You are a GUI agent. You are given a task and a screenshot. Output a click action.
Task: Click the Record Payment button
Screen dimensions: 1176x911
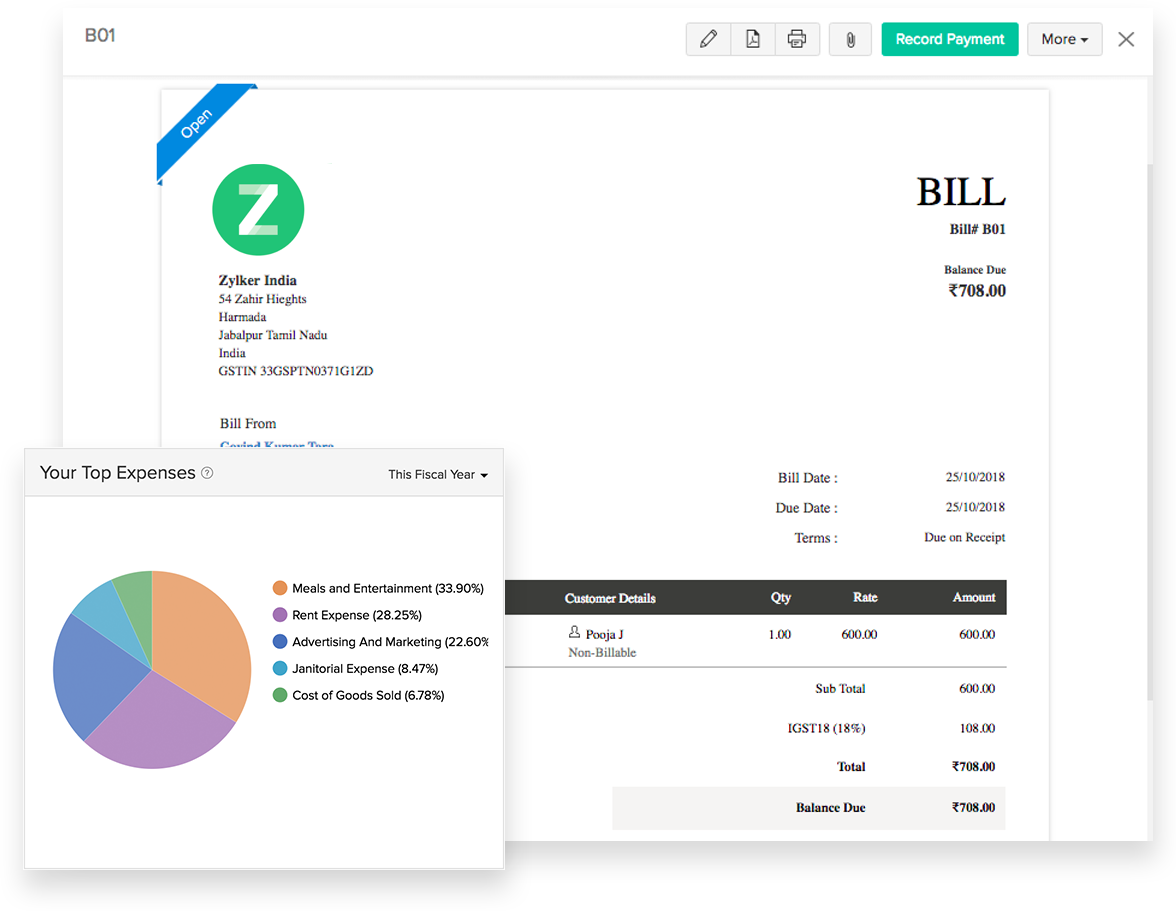click(x=949, y=38)
